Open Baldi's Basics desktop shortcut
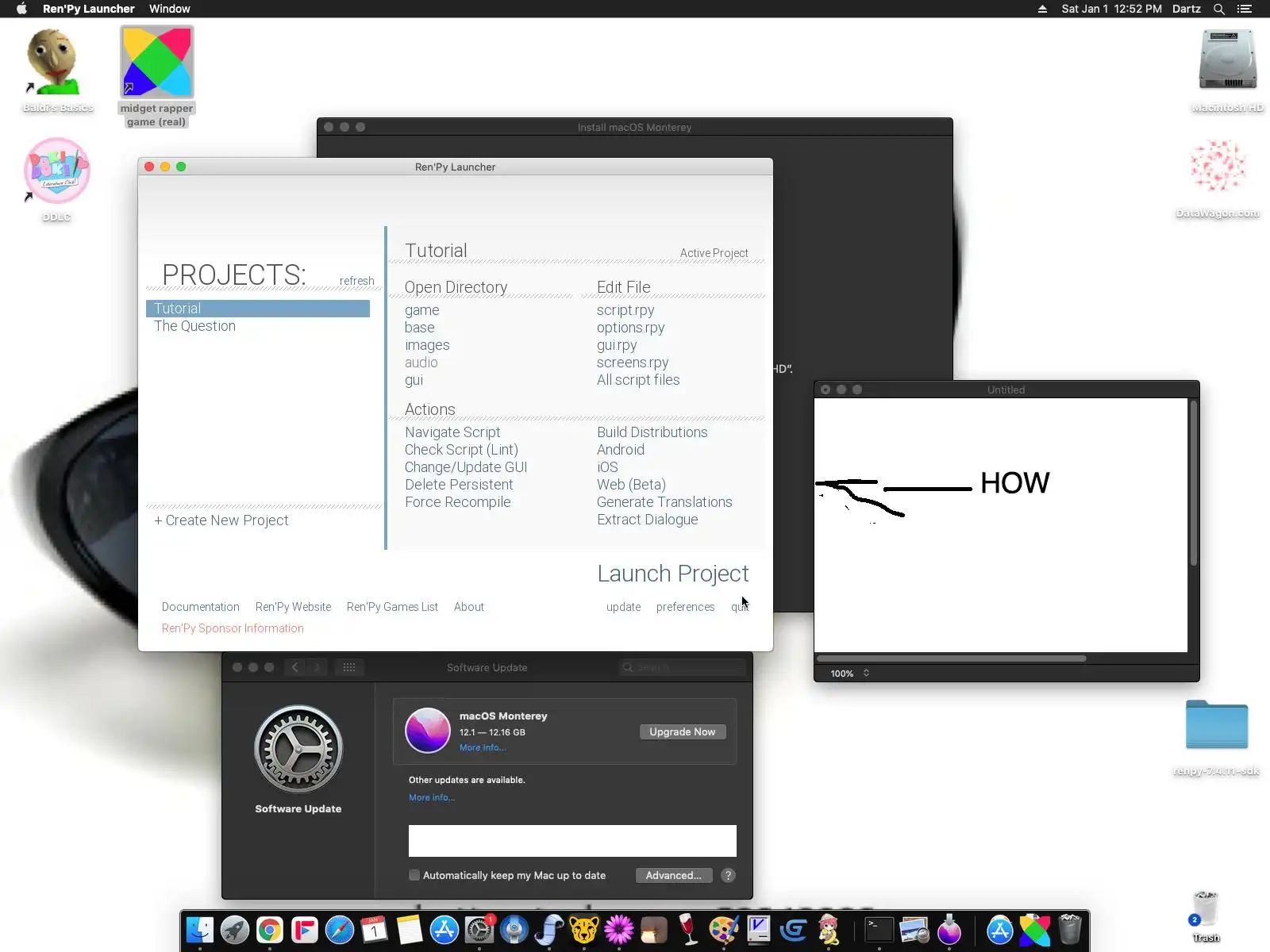 (54, 71)
